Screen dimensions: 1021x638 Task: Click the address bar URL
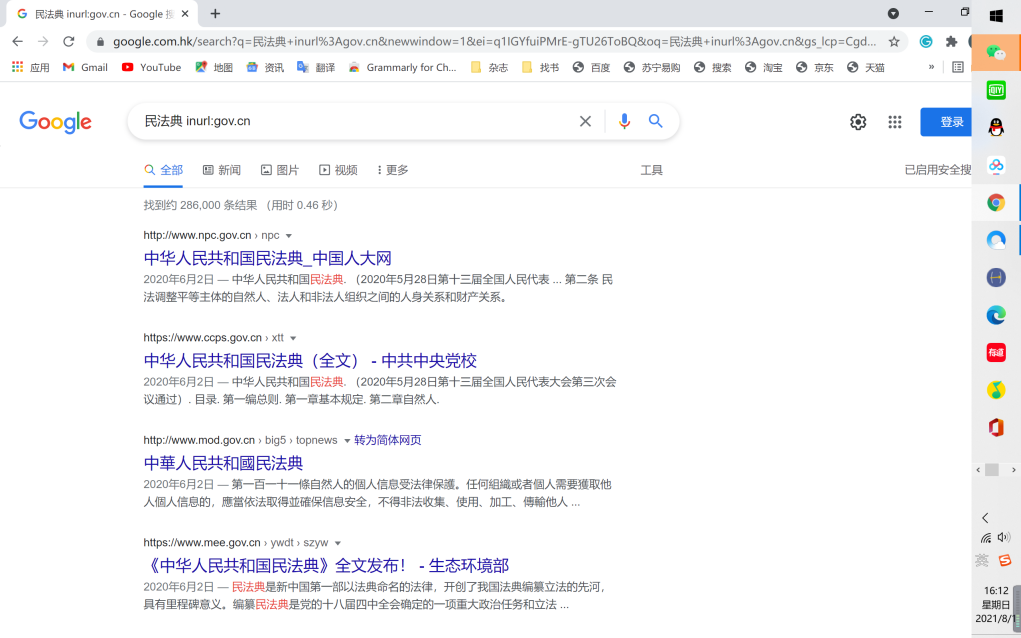click(x=495, y=42)
